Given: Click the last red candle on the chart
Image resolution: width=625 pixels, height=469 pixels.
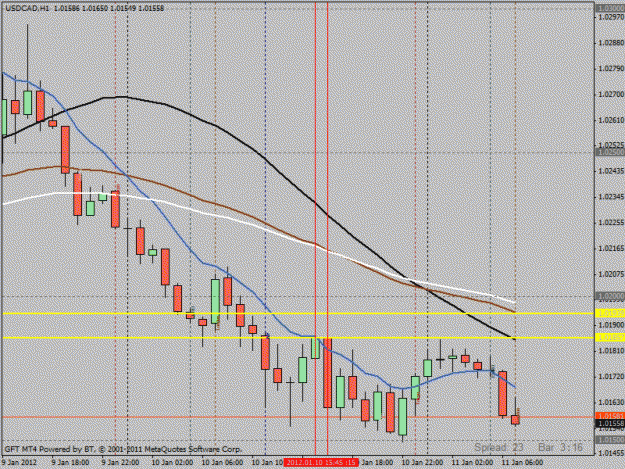Looking at the screenshot, I should click(515, 420).
